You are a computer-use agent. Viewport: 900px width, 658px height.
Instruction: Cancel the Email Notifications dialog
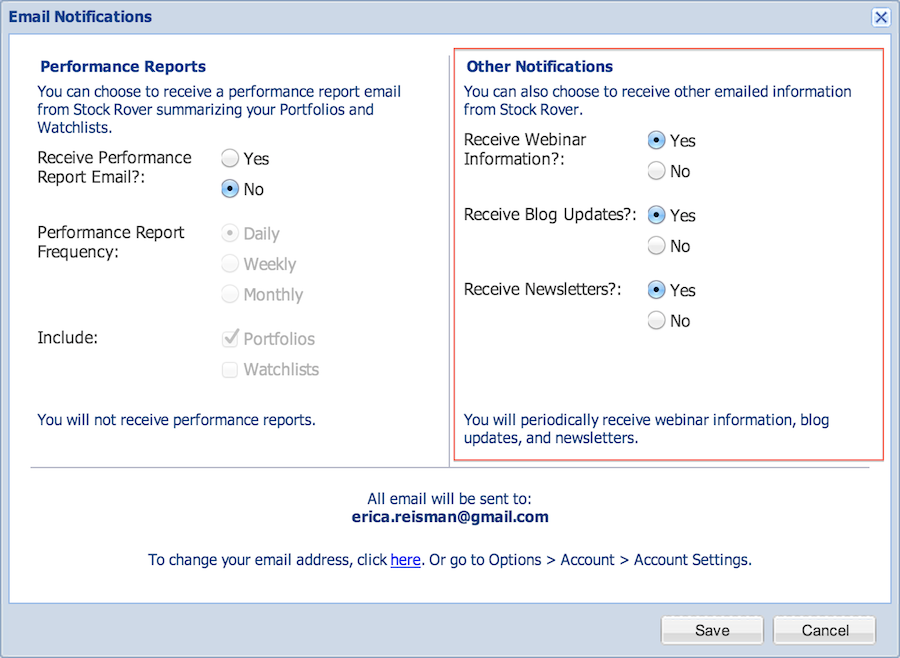[x=825, y=630]
